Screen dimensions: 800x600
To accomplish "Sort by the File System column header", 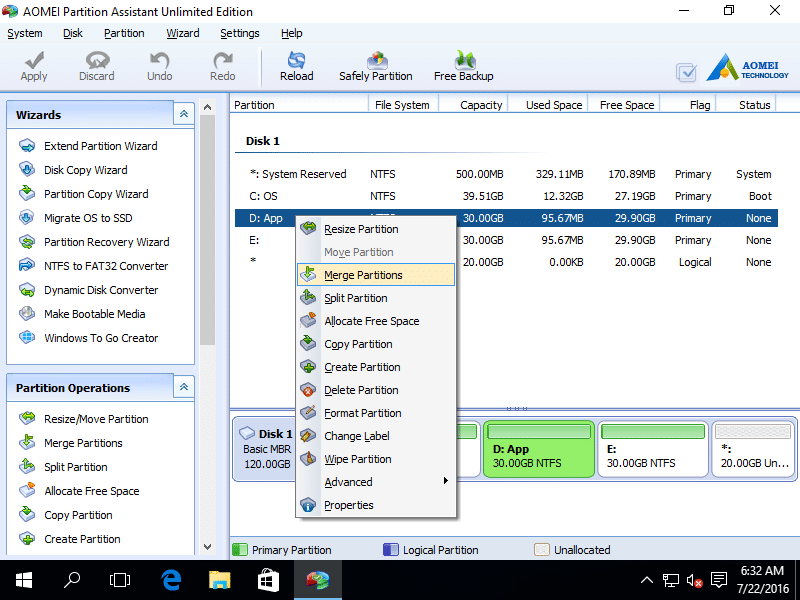I will click(403, 105).
